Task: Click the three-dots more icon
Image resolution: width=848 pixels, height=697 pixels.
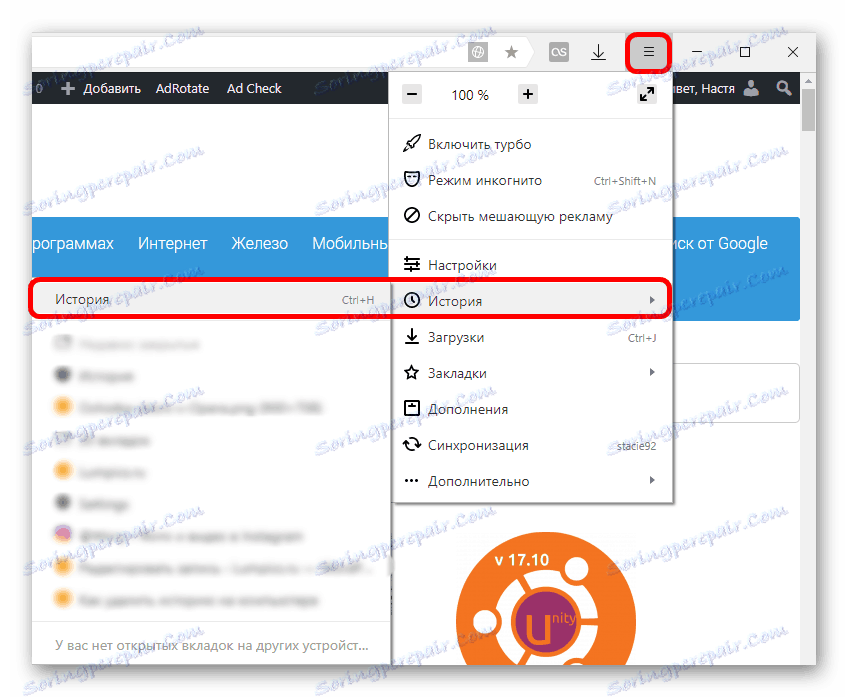Action: coord(412,481)
